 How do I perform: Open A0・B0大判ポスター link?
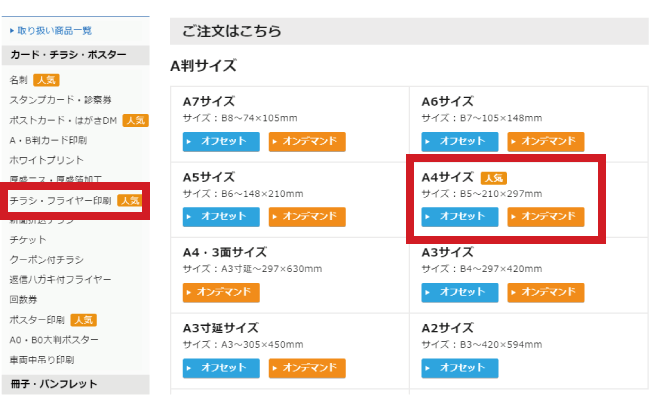pyautogui.click(x=55, y=340)
